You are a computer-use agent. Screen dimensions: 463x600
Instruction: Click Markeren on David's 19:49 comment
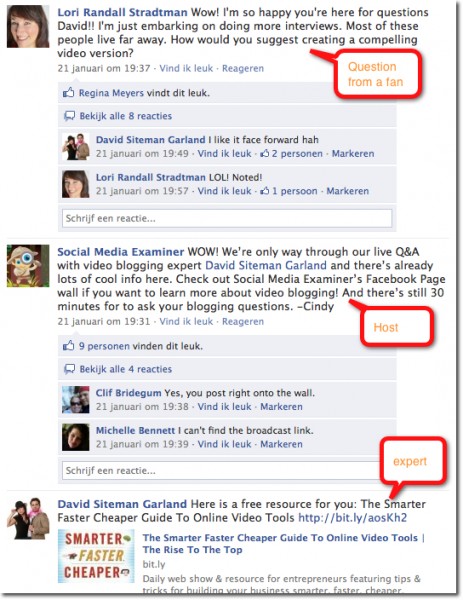tap(353, 154)
